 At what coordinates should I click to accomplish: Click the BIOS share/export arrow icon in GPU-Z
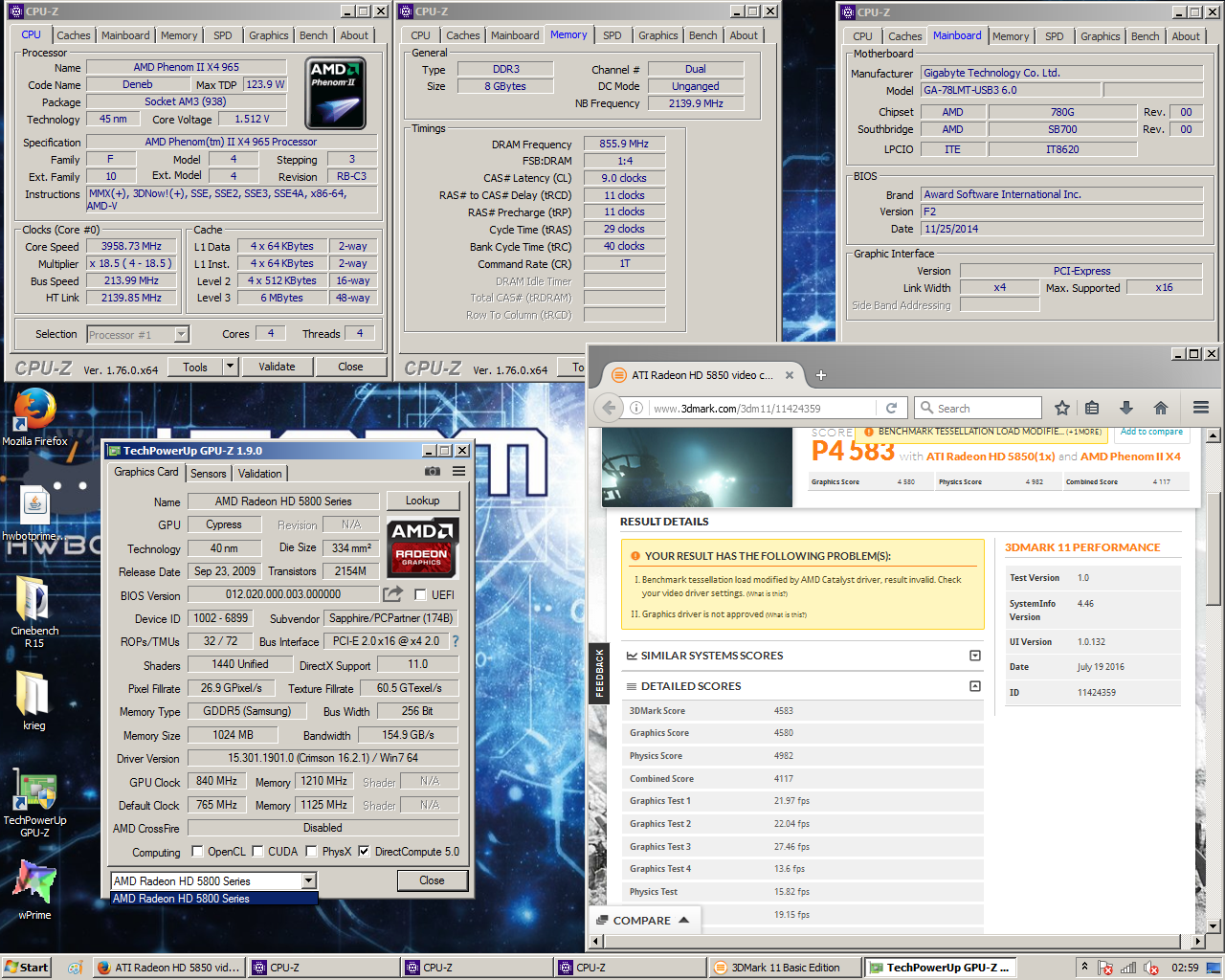tap(392, 594)
